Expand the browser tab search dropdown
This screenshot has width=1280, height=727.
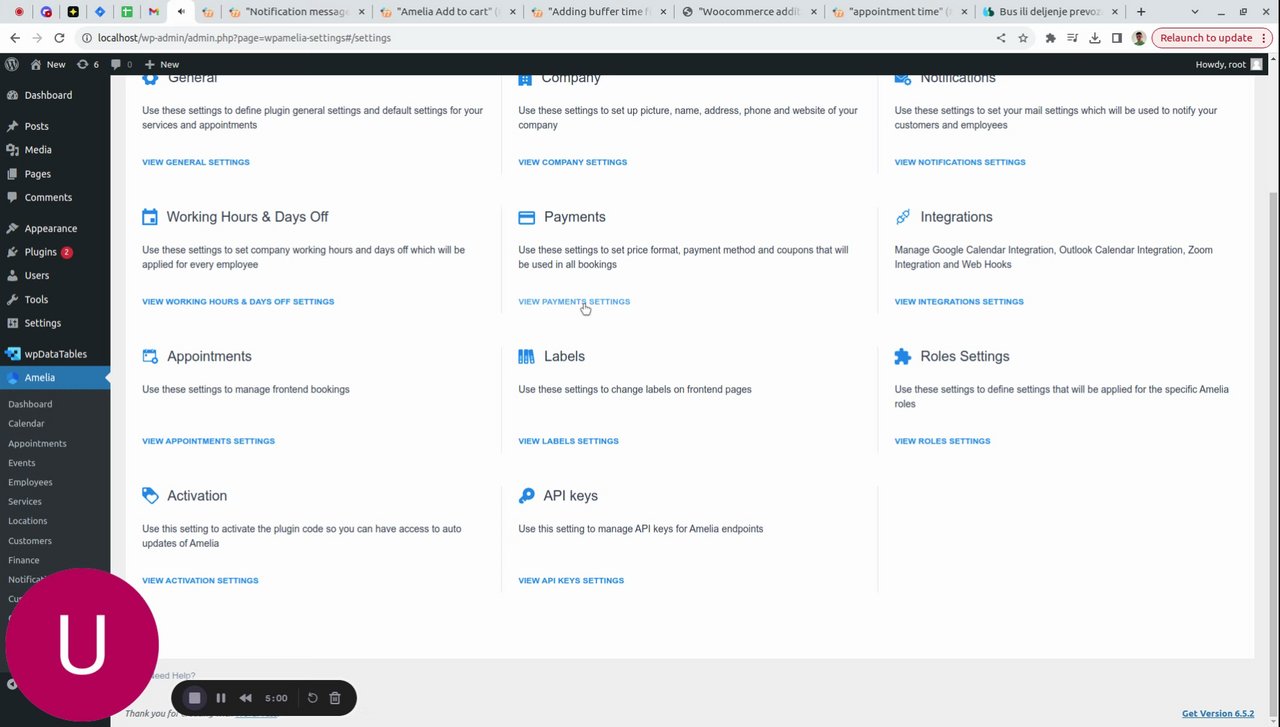(x=1194, y=12)
